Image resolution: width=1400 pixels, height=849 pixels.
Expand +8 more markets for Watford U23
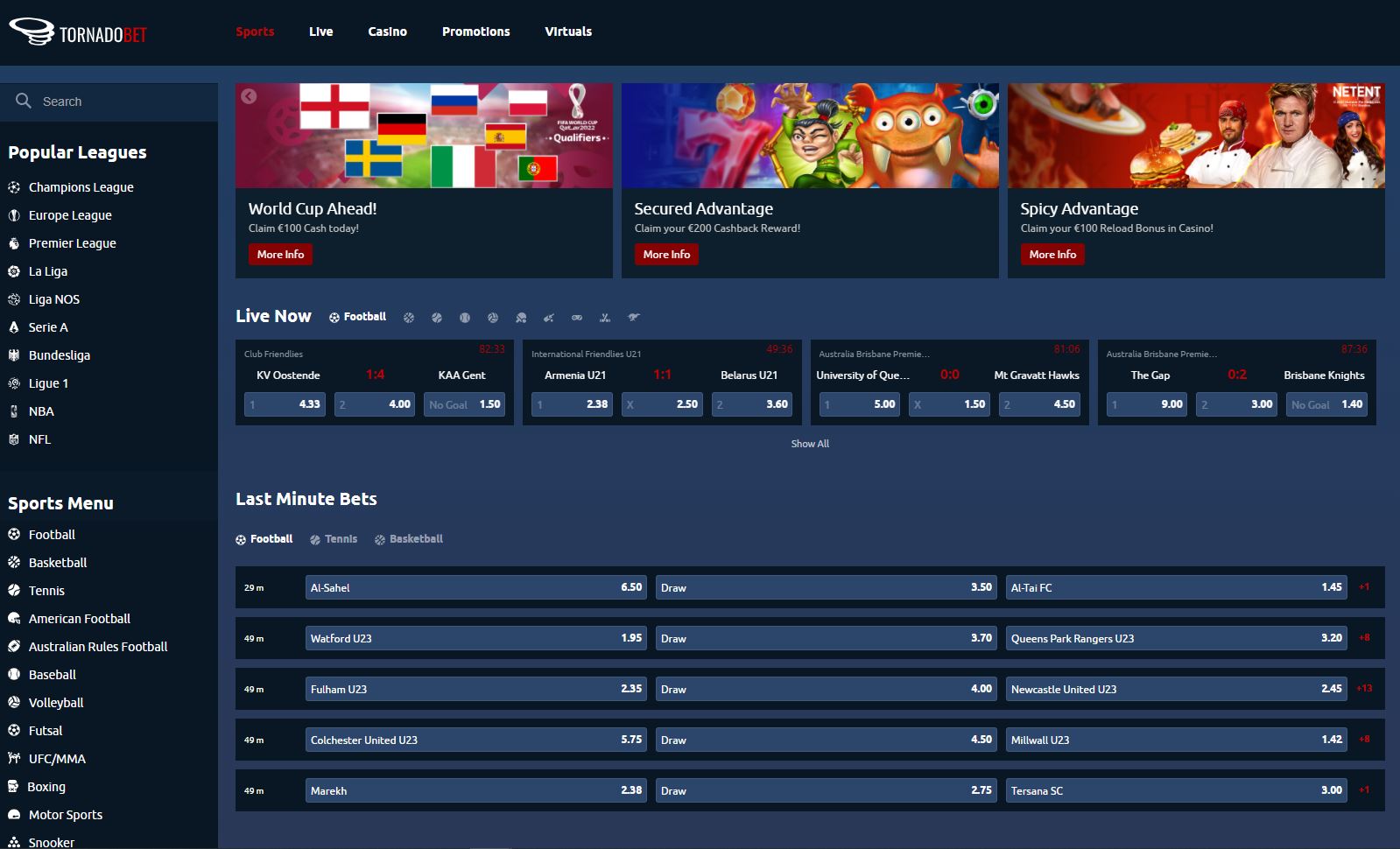(1364, 638)
